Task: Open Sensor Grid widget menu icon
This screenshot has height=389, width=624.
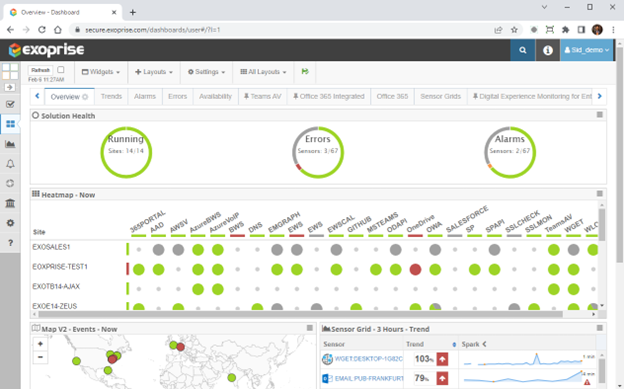Action: click(x=600, y=328)
